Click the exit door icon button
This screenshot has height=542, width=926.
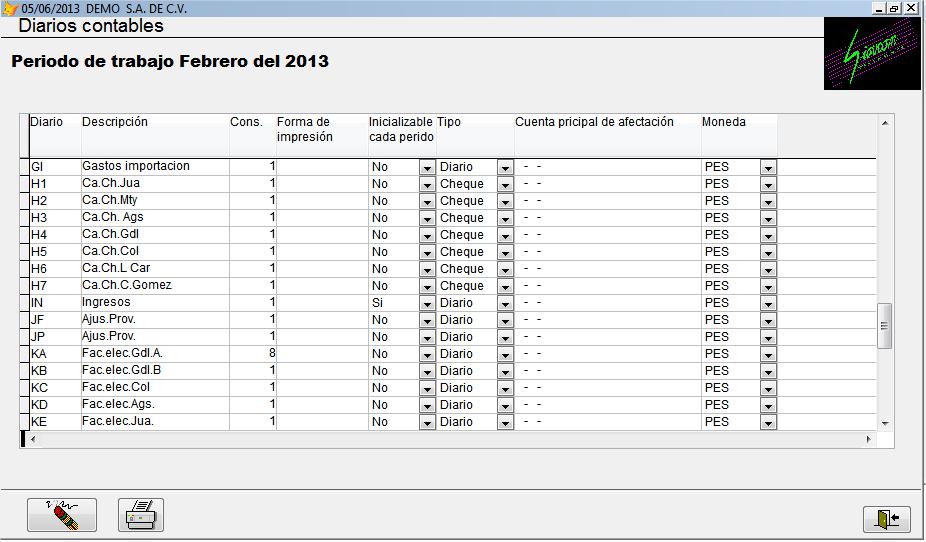887,519
